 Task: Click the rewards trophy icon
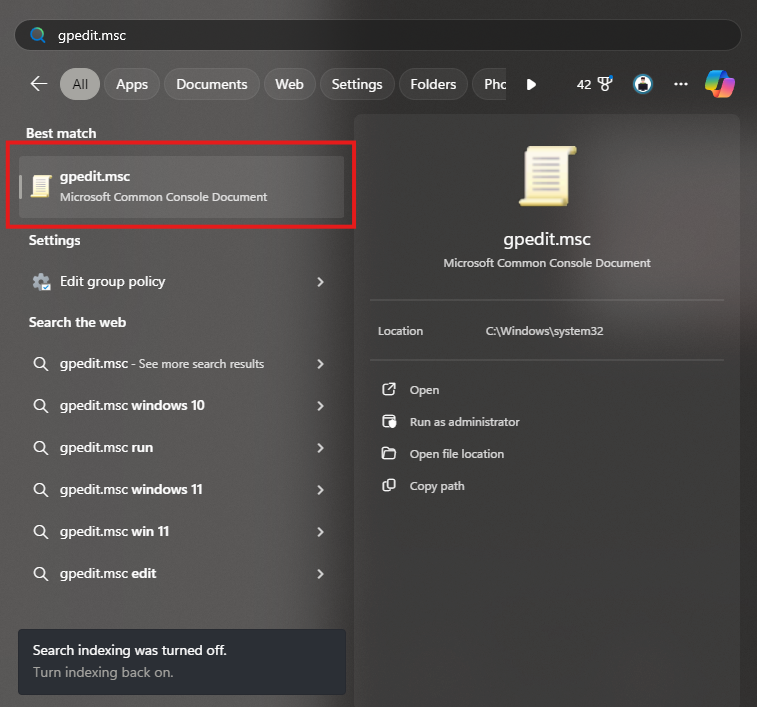[605, 84]
